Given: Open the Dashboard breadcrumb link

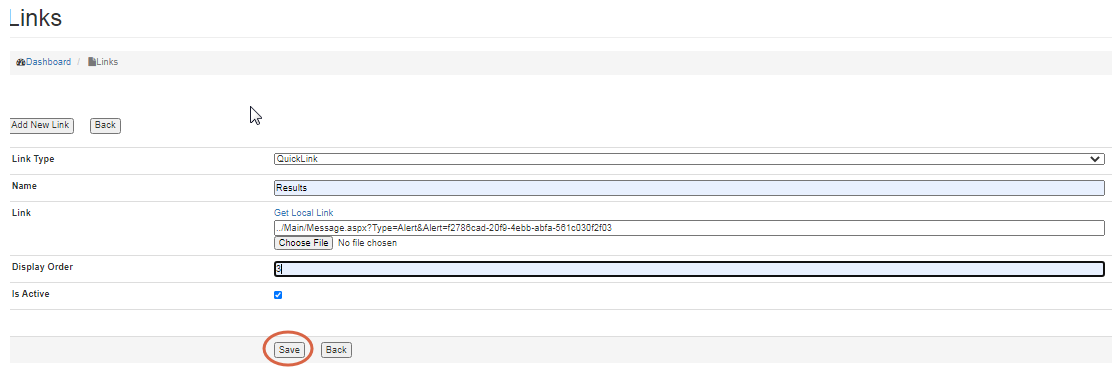Looking at the screenshot, I should coord(48,62).
